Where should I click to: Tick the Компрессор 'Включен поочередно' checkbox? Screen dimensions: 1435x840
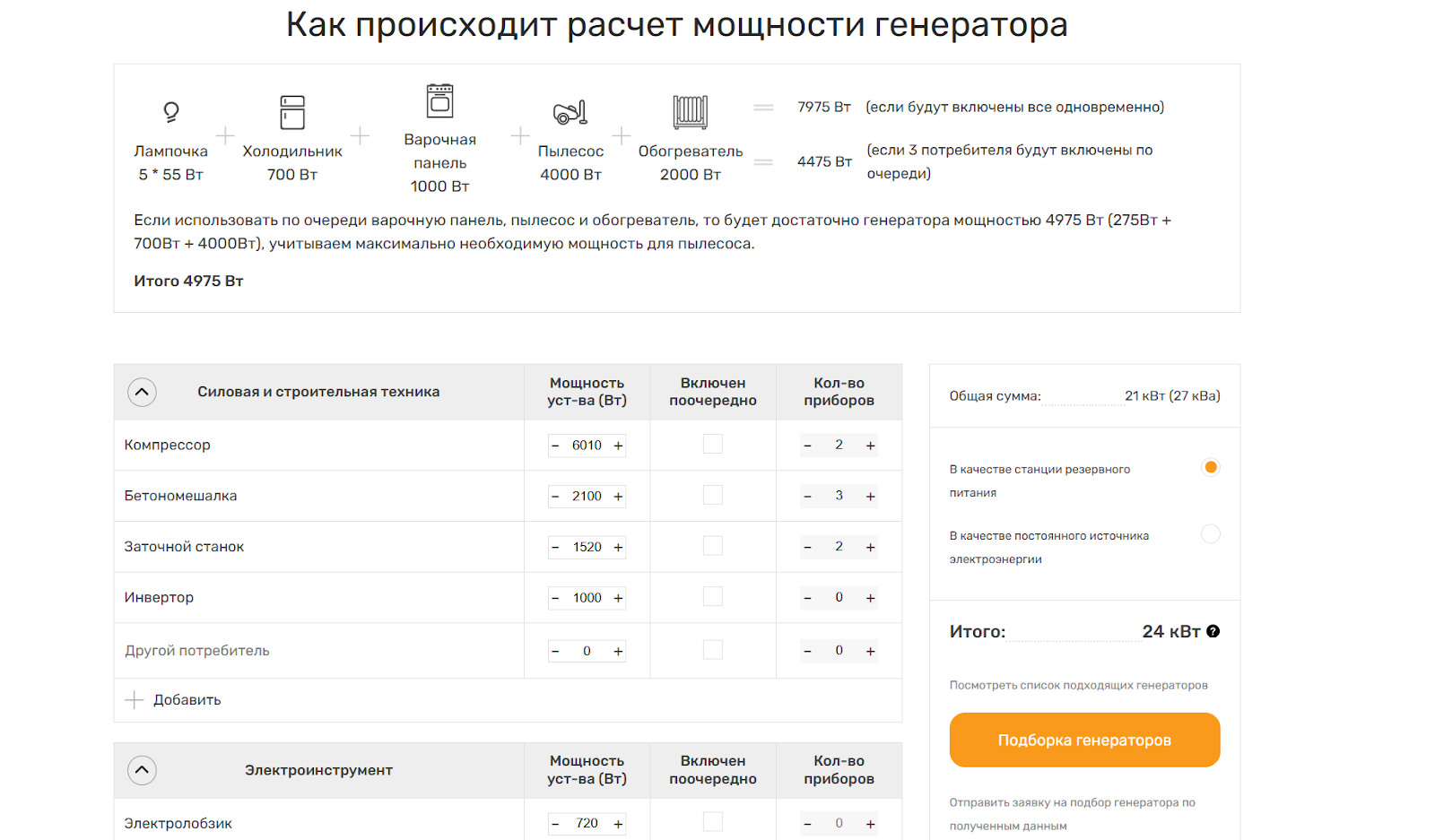coord(713,445)
